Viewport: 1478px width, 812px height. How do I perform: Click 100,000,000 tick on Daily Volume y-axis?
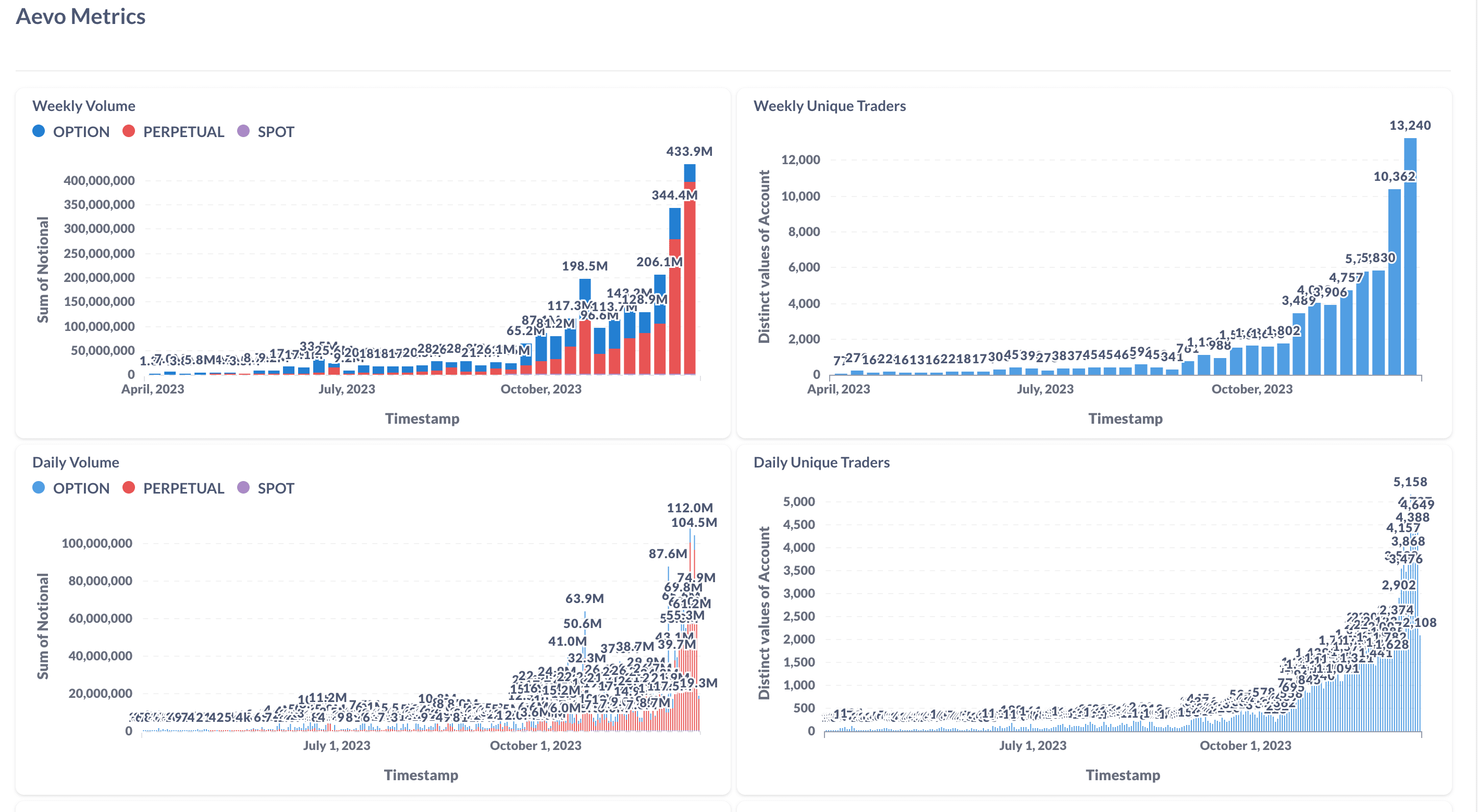(96, 544)
